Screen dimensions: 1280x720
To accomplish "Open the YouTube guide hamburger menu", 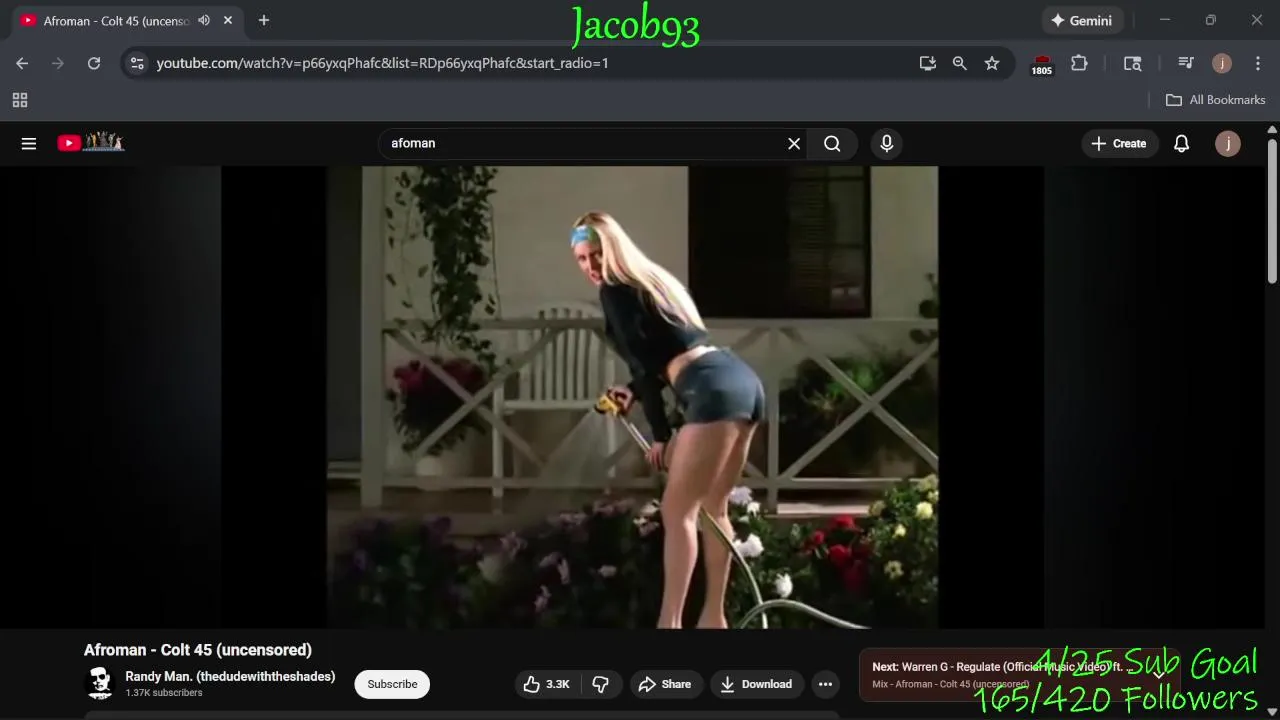I will 29,143.
